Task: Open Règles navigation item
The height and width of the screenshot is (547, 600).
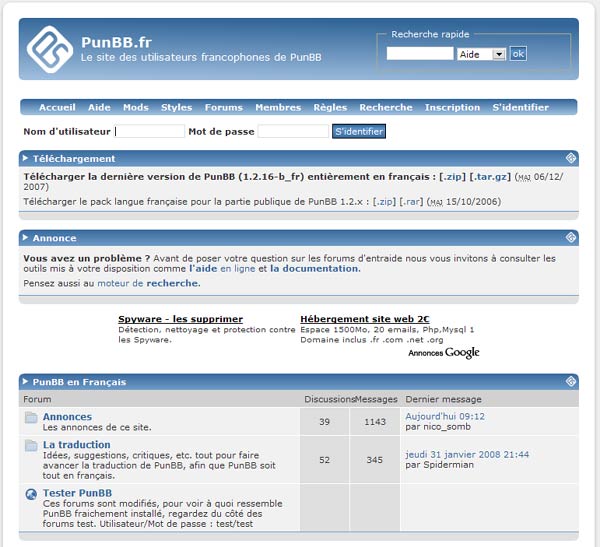Action: 330,107
